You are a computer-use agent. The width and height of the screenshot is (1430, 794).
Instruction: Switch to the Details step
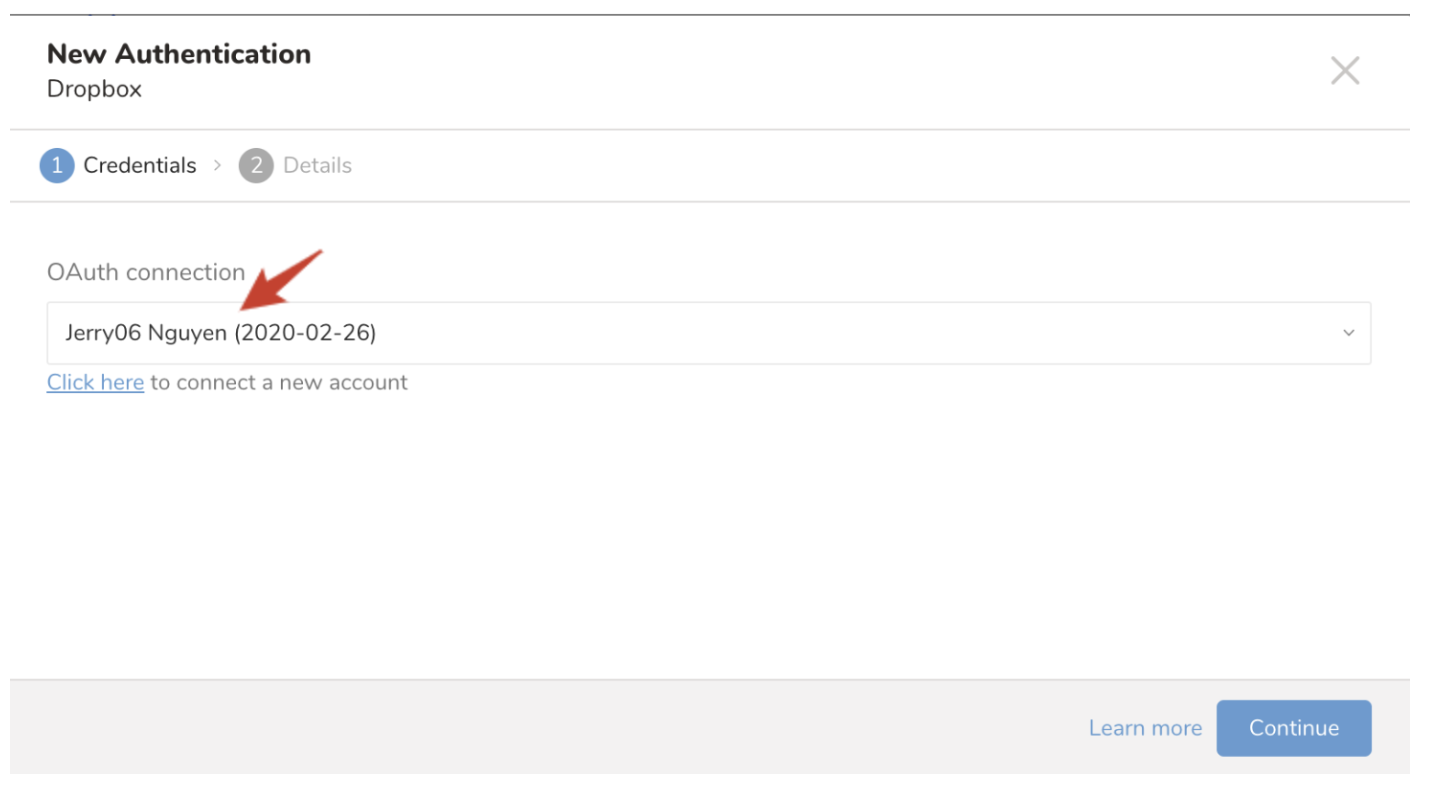click(317, 166)
